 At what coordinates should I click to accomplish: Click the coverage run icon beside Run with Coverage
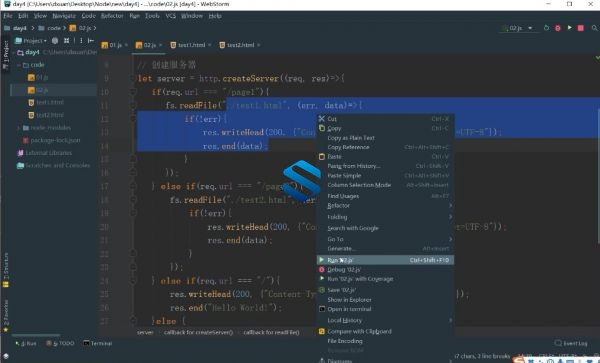point(322,278)
